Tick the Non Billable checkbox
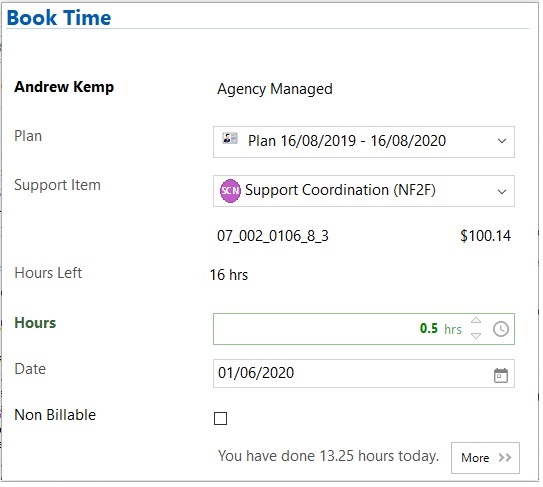 [221, 418]
